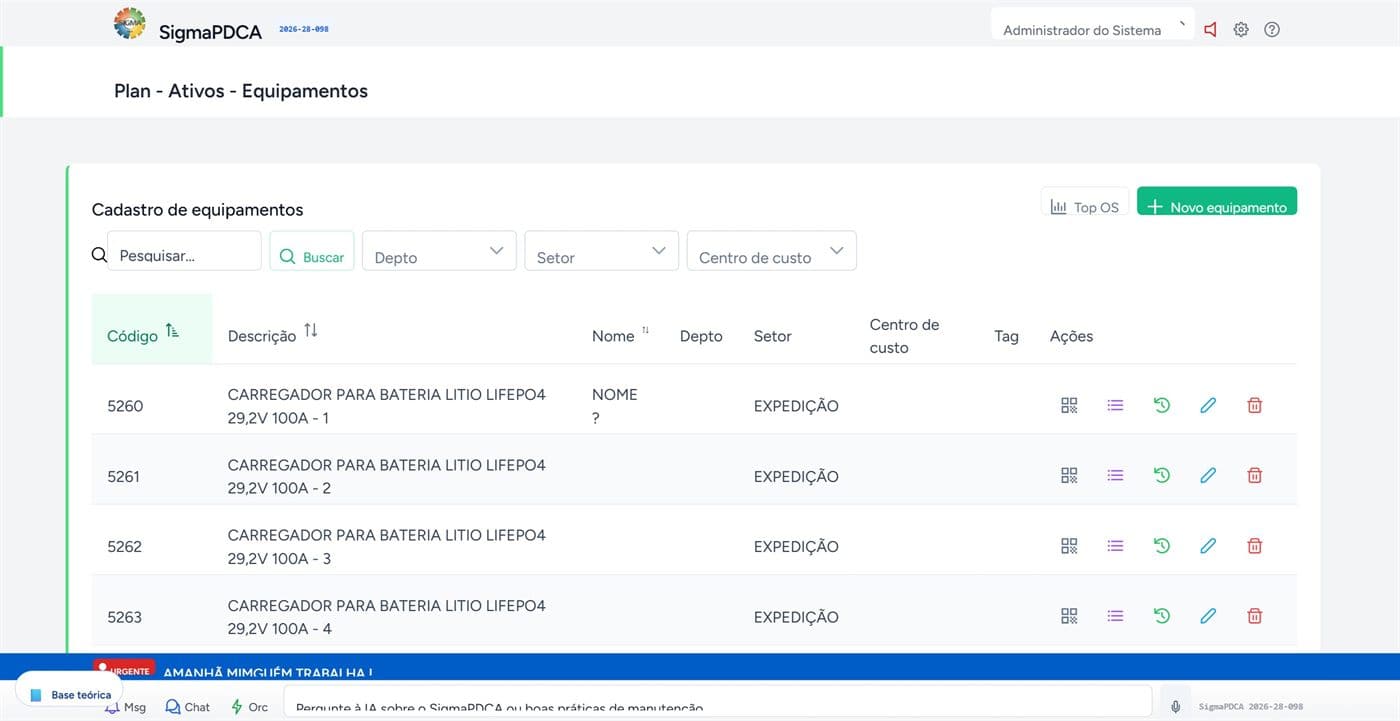Click the Top OS button

click(x=1085, y=202)
